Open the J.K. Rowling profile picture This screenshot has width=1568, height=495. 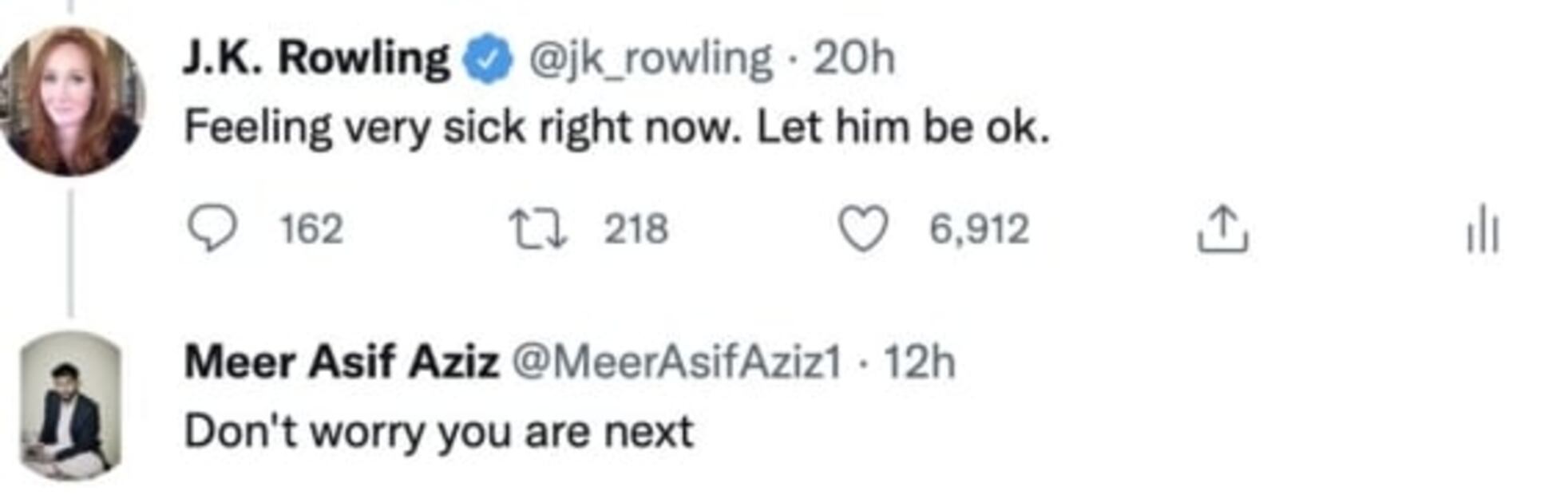pyautogui.click(x=73, y=101)
